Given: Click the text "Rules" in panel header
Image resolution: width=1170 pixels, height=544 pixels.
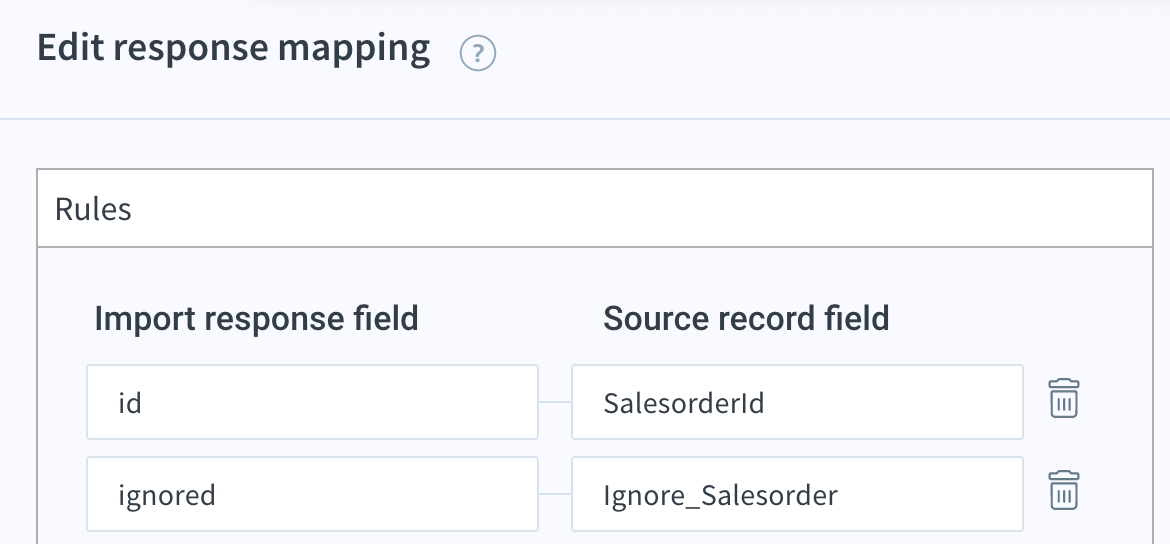Looking at the screenshot, I should click(x=93, y=210).
